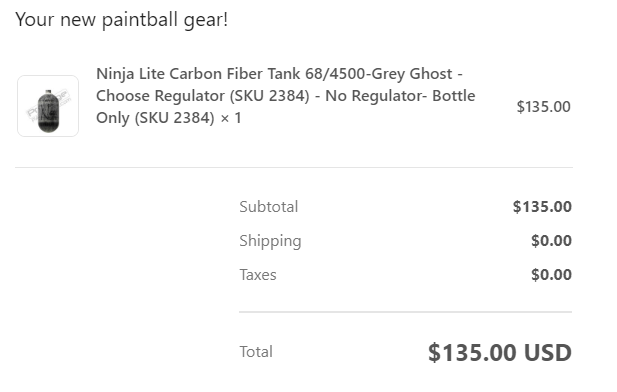Click the "No Regulator- Bottle" text line

[400, 96]
